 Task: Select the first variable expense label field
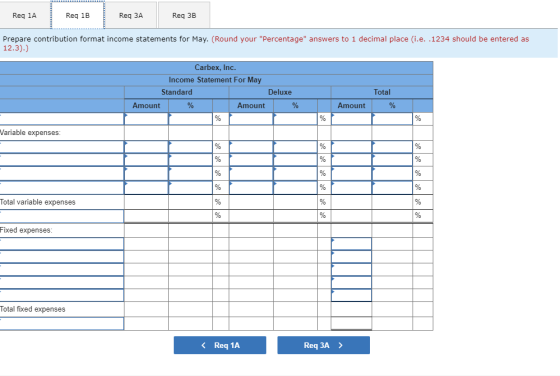click(x=62, y=147)
